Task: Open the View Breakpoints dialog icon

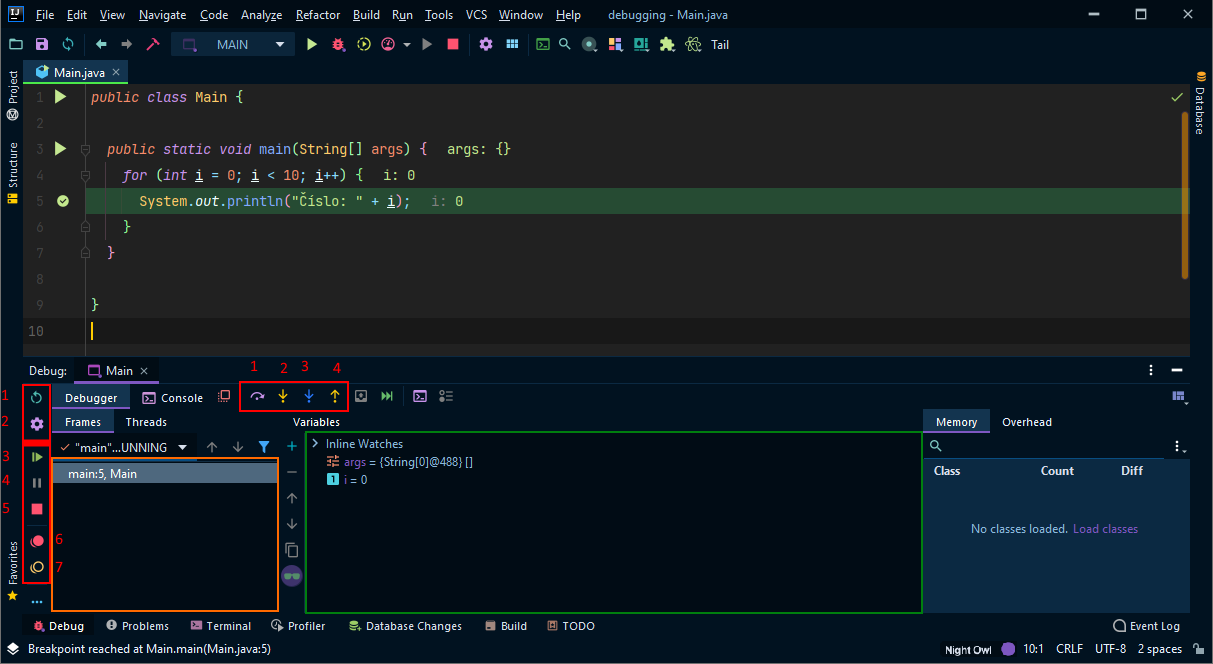Action: tap(36, 540)
